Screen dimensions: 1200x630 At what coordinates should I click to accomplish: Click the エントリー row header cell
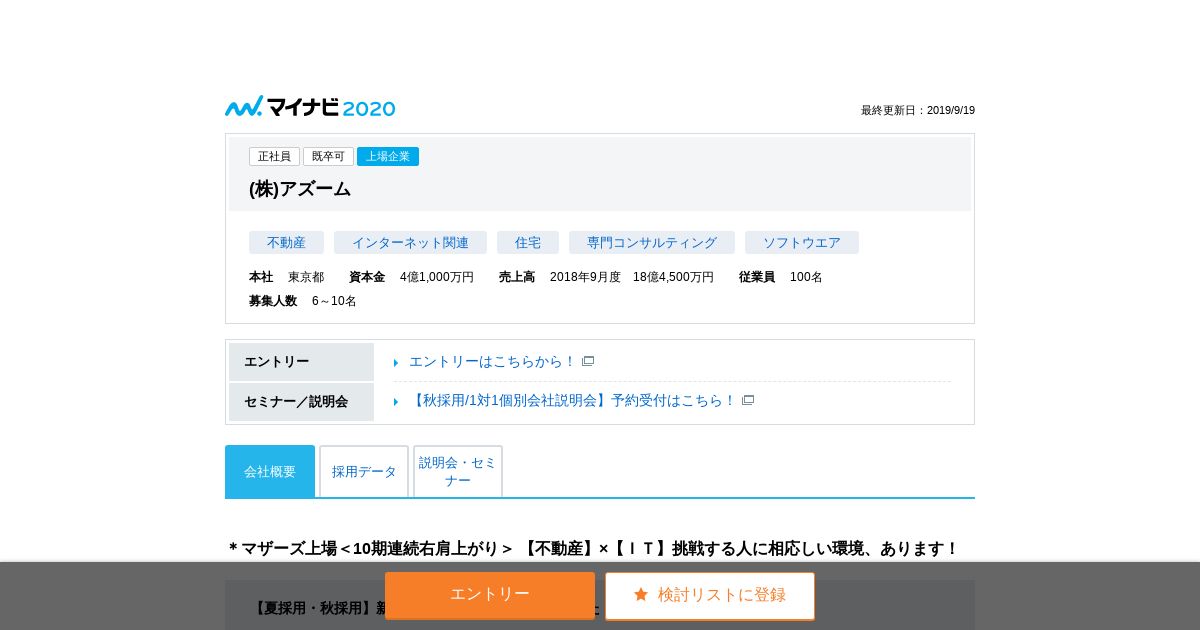[301, 362]
